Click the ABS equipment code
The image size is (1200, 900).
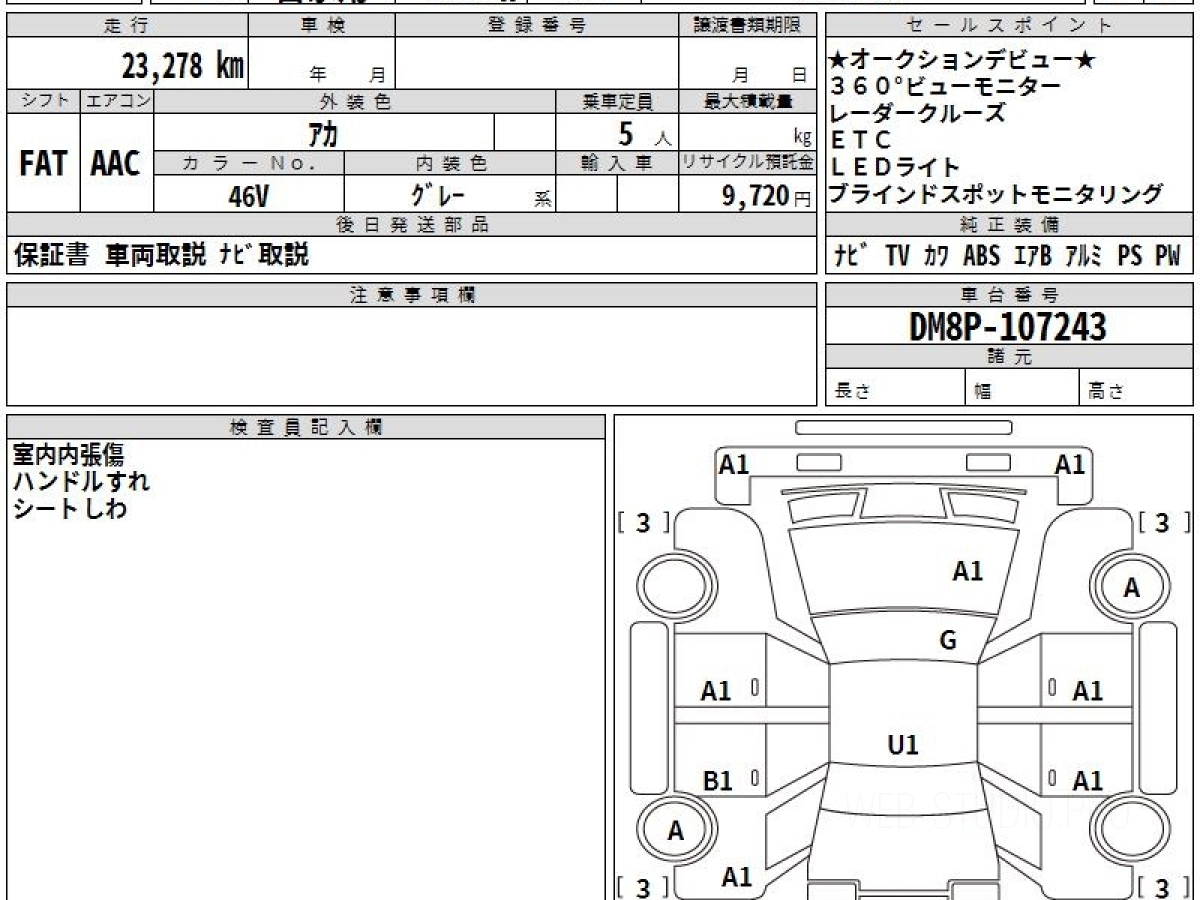pos(981,256)
